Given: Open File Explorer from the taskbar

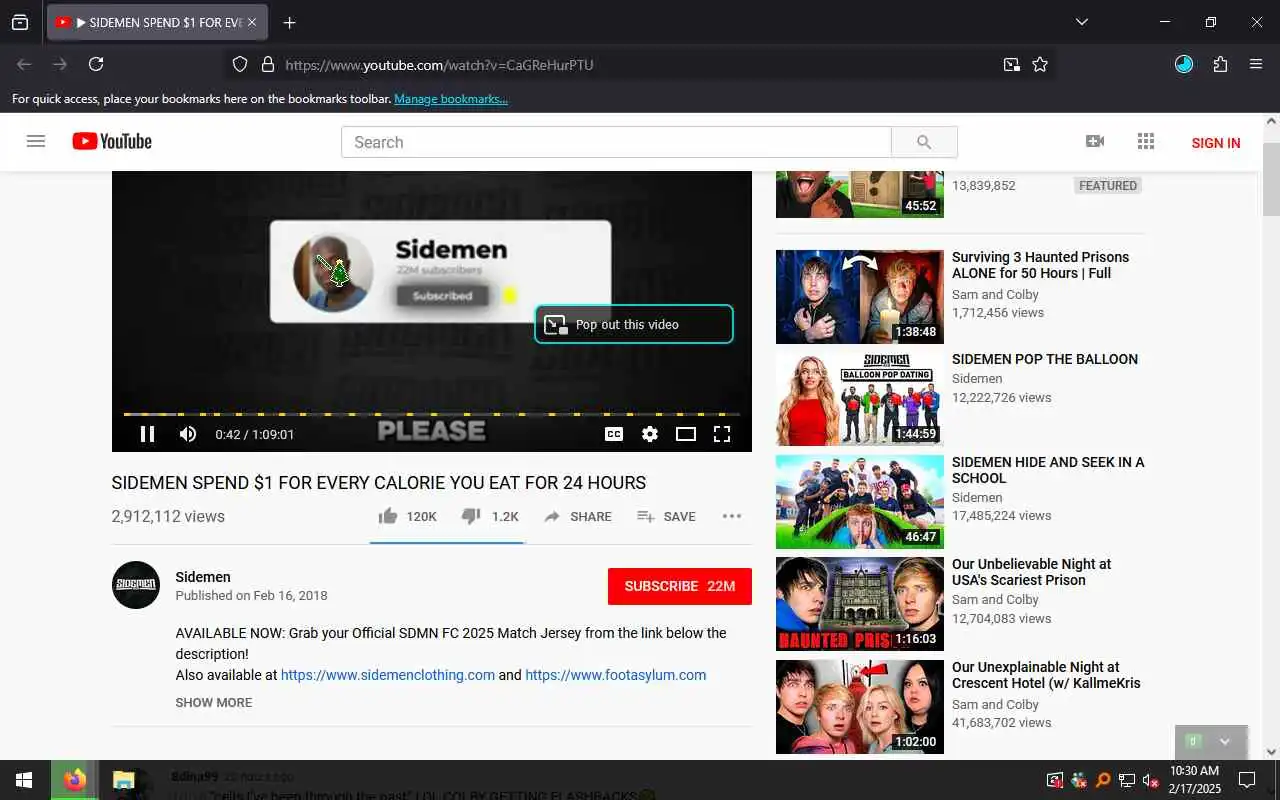Looking at the screenshot, I should tap(123, 780).
